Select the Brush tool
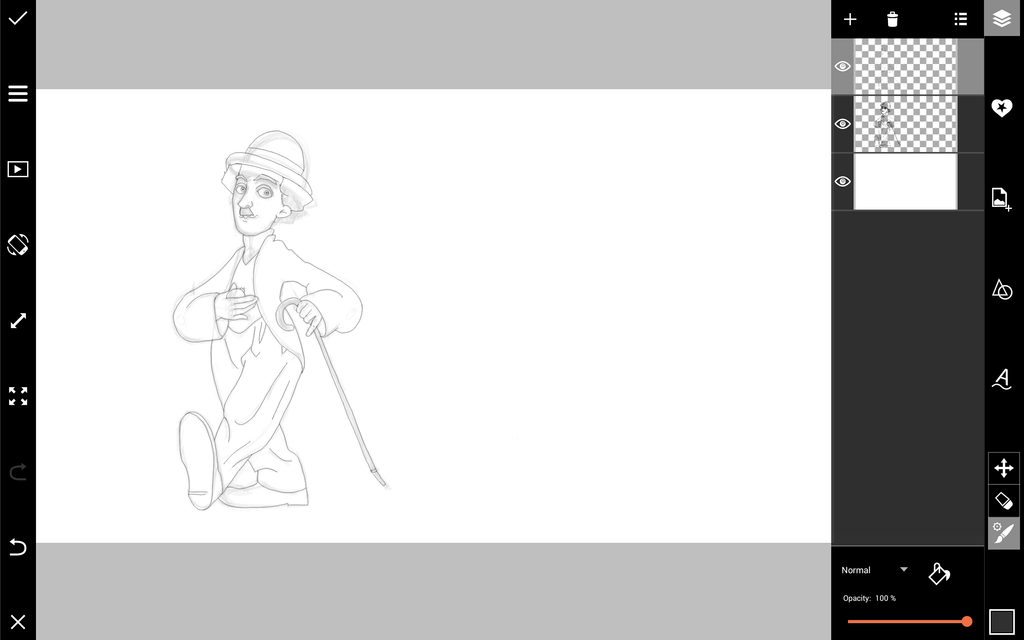The height and width of the screenshot is (640, 1024). [x=1004, y=534]
